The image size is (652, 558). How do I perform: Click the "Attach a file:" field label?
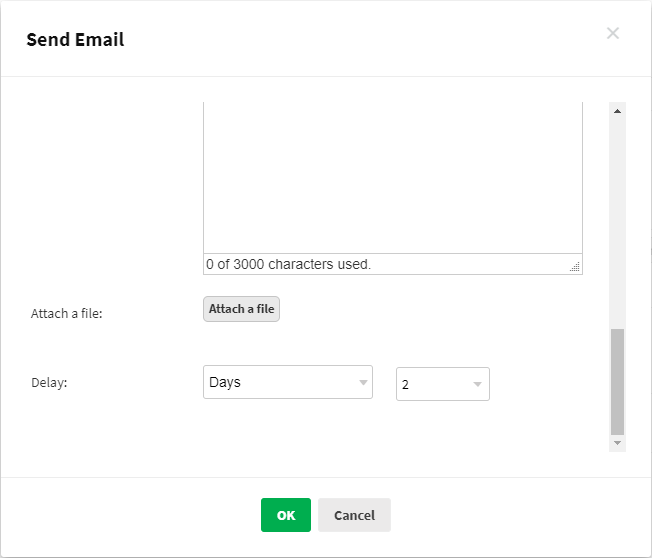click(x=67, y=313)
